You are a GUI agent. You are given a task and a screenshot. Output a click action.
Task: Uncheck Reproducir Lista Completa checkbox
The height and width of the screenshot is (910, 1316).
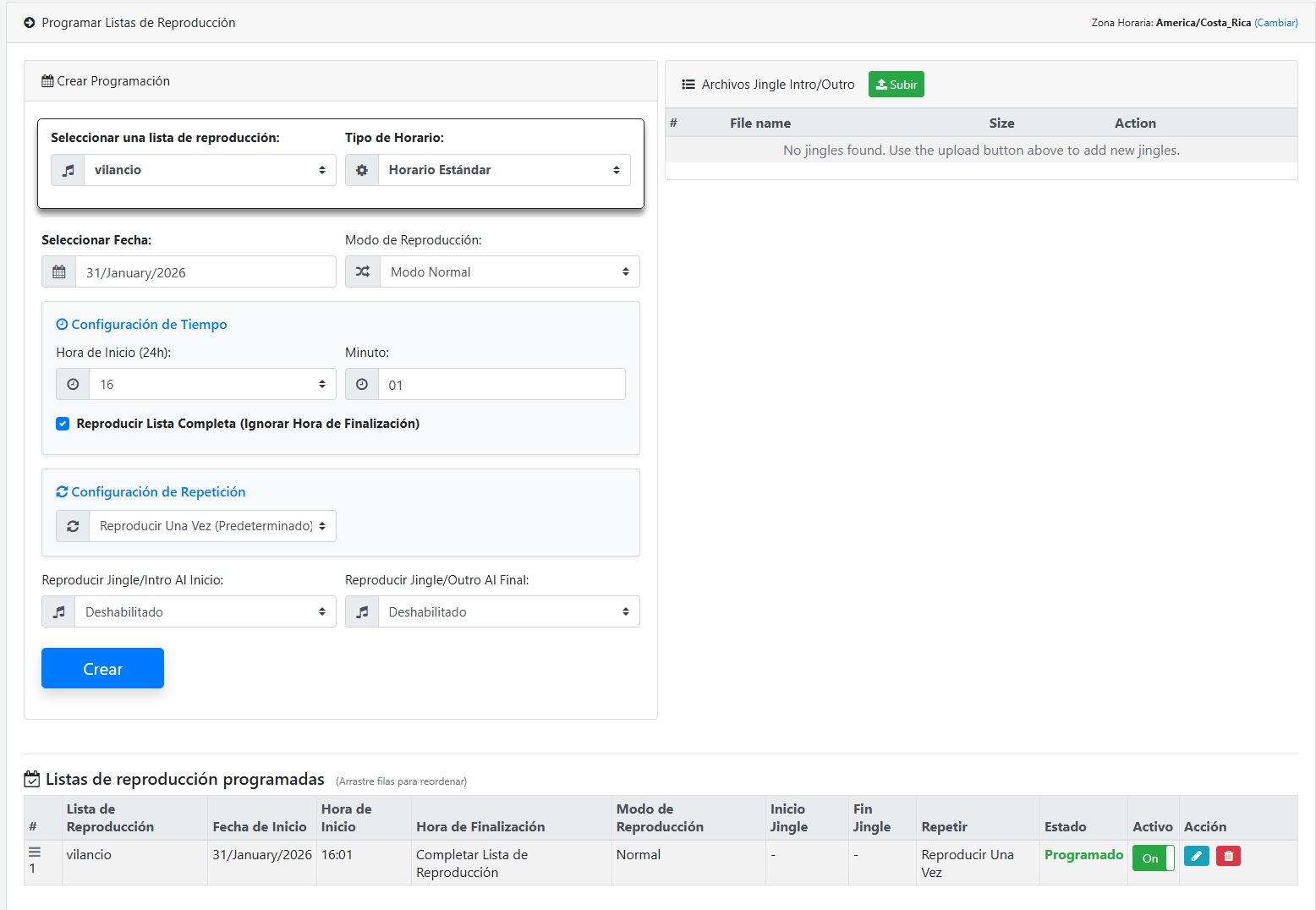(x=63, y=424)
